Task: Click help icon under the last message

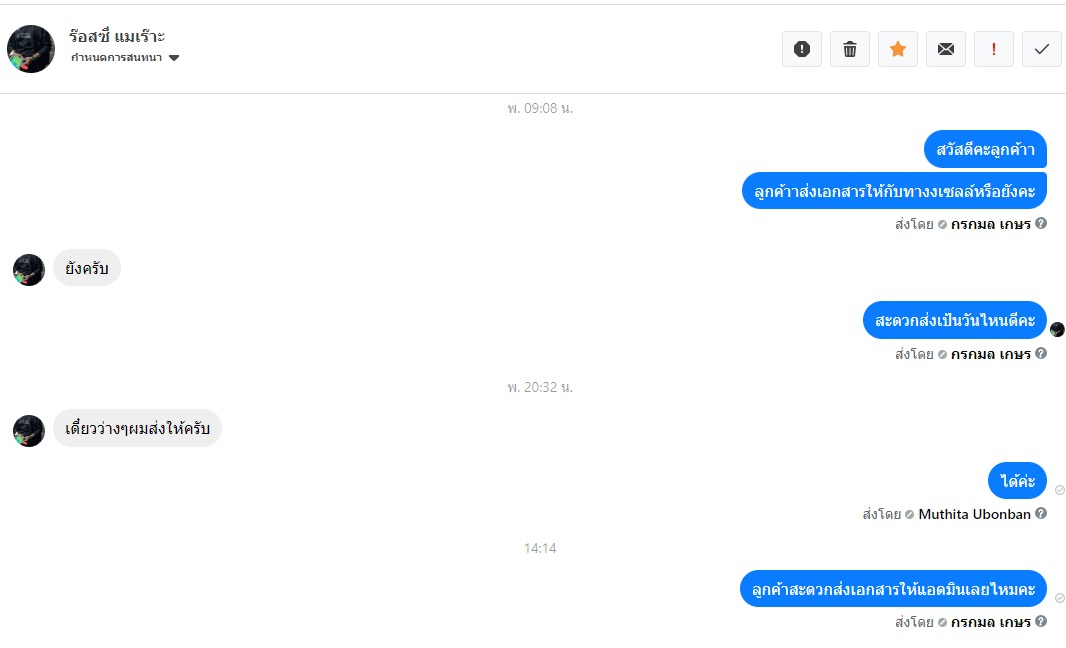Action: 1041,622
